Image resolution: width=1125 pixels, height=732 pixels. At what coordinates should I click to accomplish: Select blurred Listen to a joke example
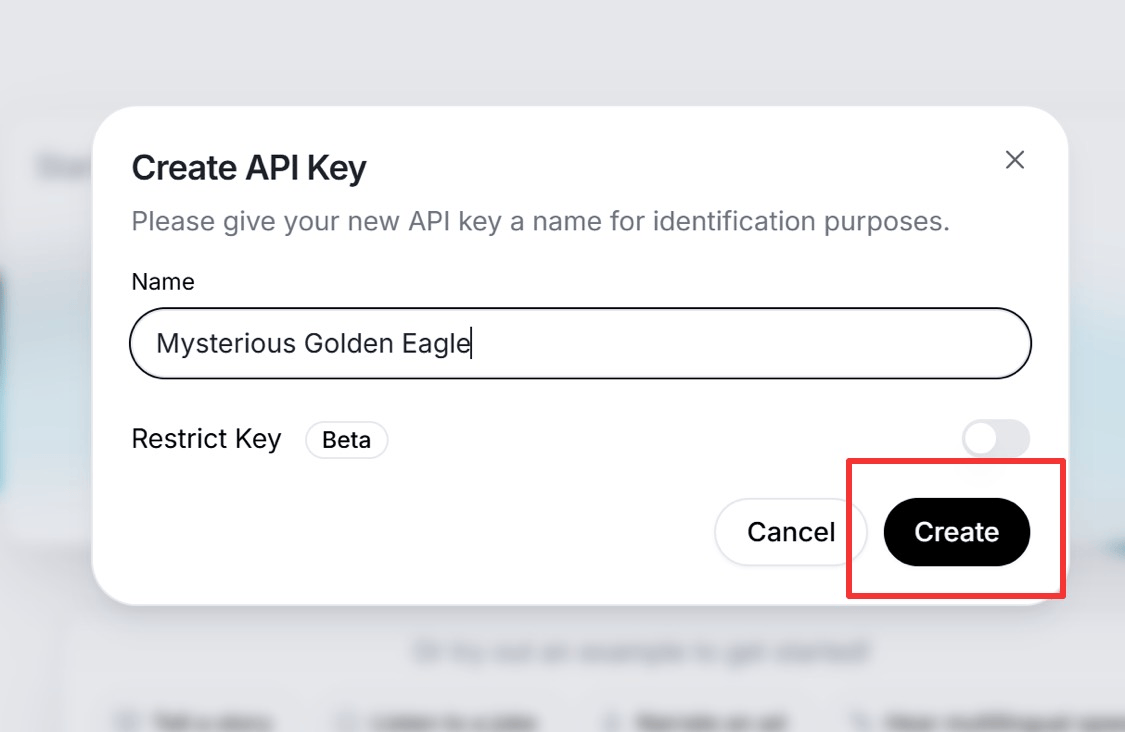[x=454, y=719]
